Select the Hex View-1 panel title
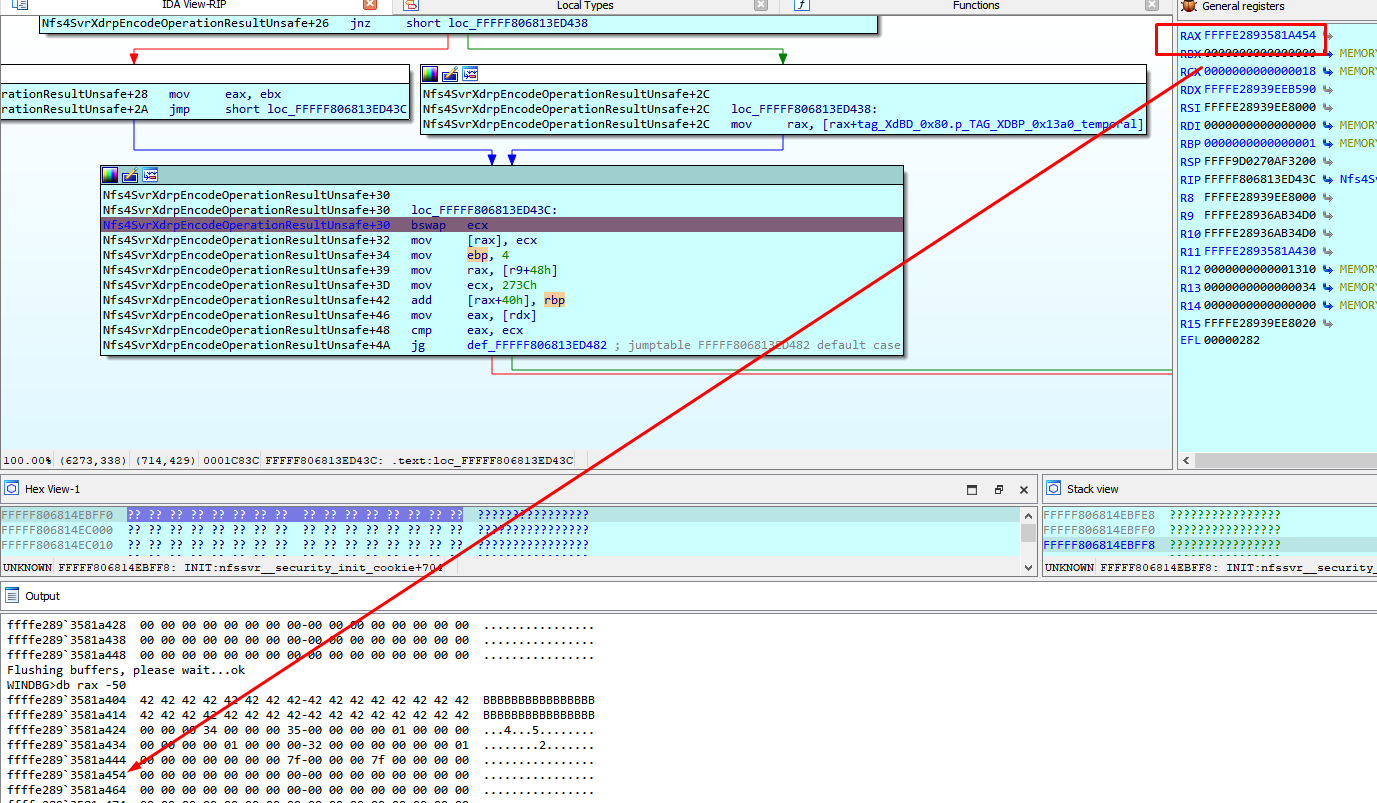 (x=52, y=489)
